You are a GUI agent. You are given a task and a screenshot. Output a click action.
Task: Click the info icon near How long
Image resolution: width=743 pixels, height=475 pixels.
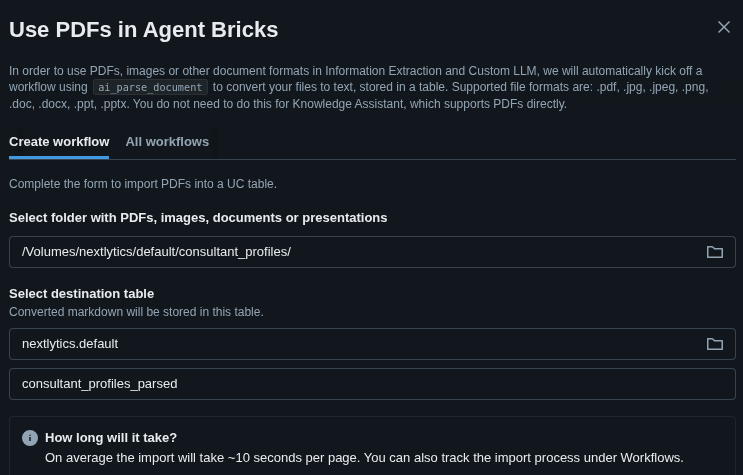(30, 438)
